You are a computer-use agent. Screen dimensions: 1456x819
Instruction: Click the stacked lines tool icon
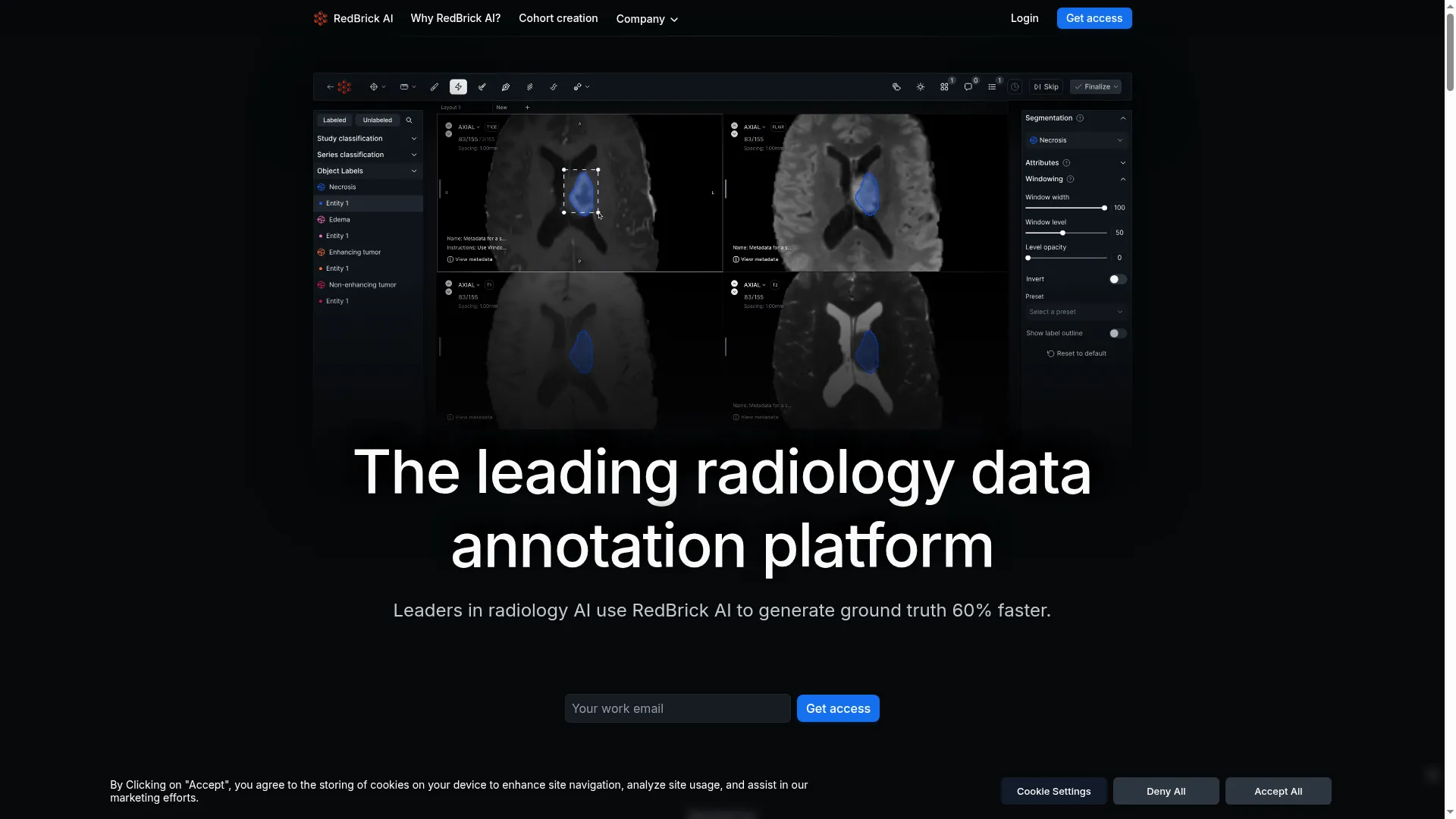pyautogui.click(x=529, y=87)
